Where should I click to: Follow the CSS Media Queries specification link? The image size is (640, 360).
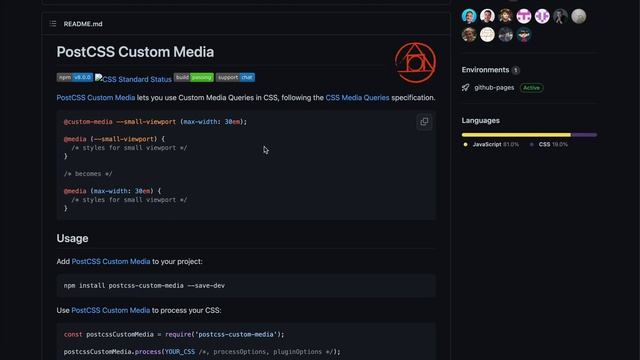(357, 98)
